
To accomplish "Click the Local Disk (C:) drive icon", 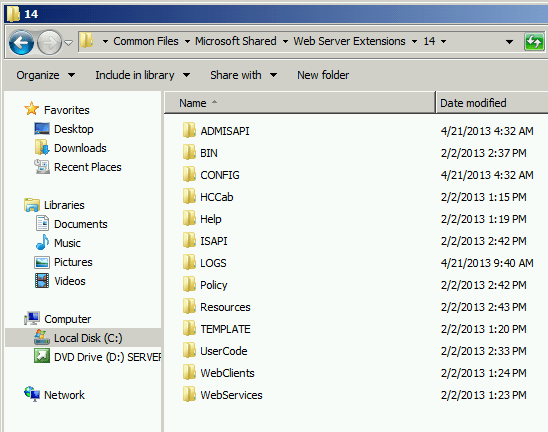I will (42, 337).
